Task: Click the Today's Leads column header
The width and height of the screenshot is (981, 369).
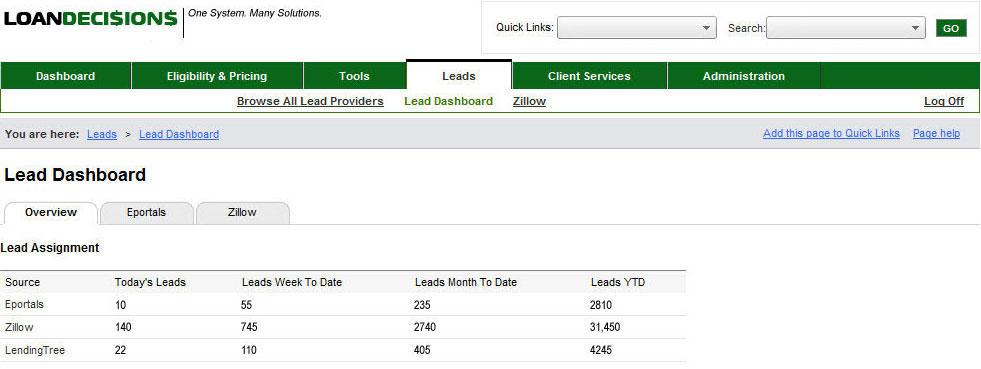Action: pos(150,283)
